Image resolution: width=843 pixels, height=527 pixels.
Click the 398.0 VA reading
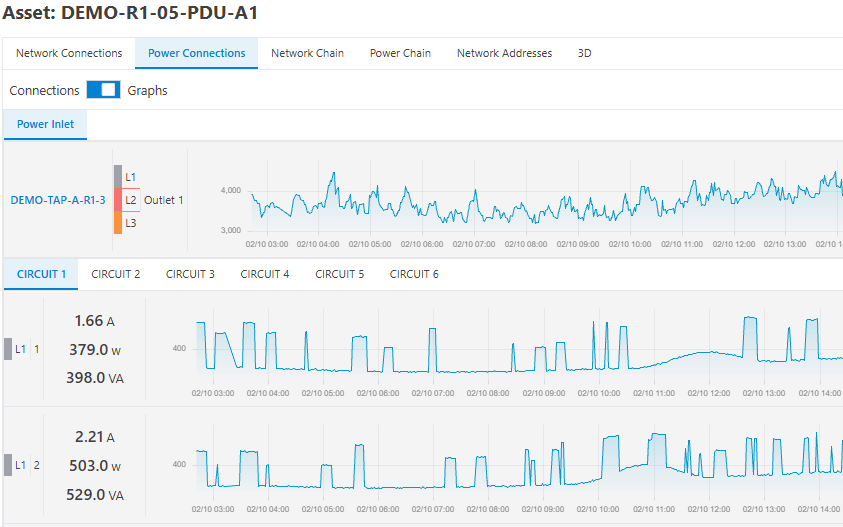click(95, 378)
